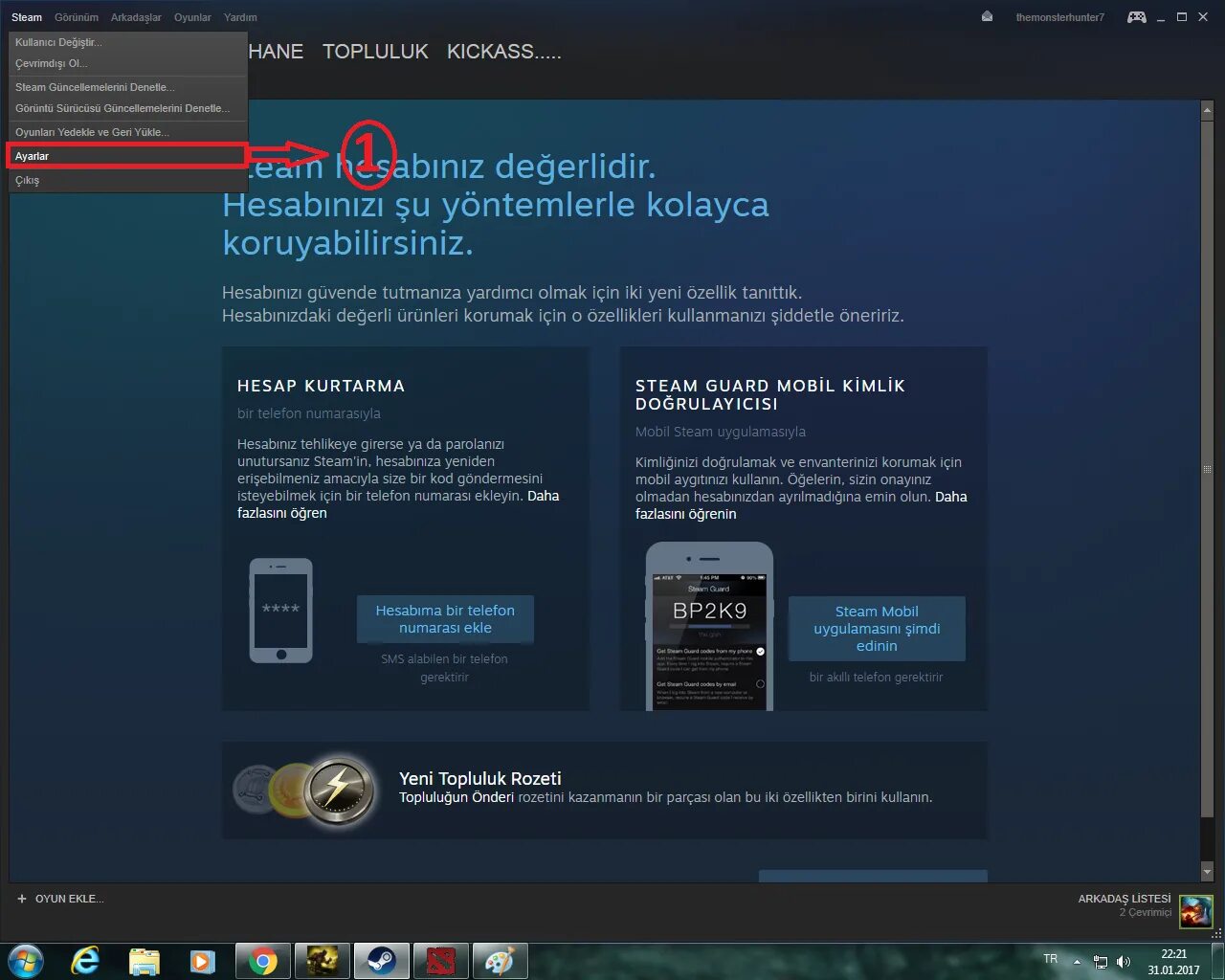Launch Big Picture mode controller icon
The image size is (1225, 980).
pos(1137,16)
